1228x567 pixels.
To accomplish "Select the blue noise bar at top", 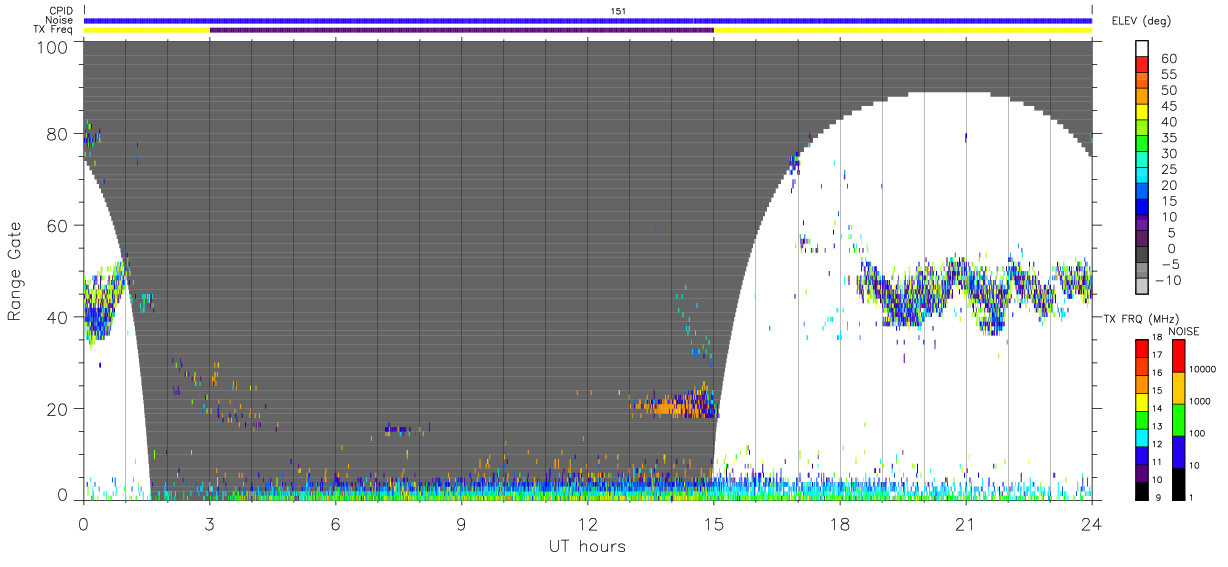I will click(x=588, y=20).
